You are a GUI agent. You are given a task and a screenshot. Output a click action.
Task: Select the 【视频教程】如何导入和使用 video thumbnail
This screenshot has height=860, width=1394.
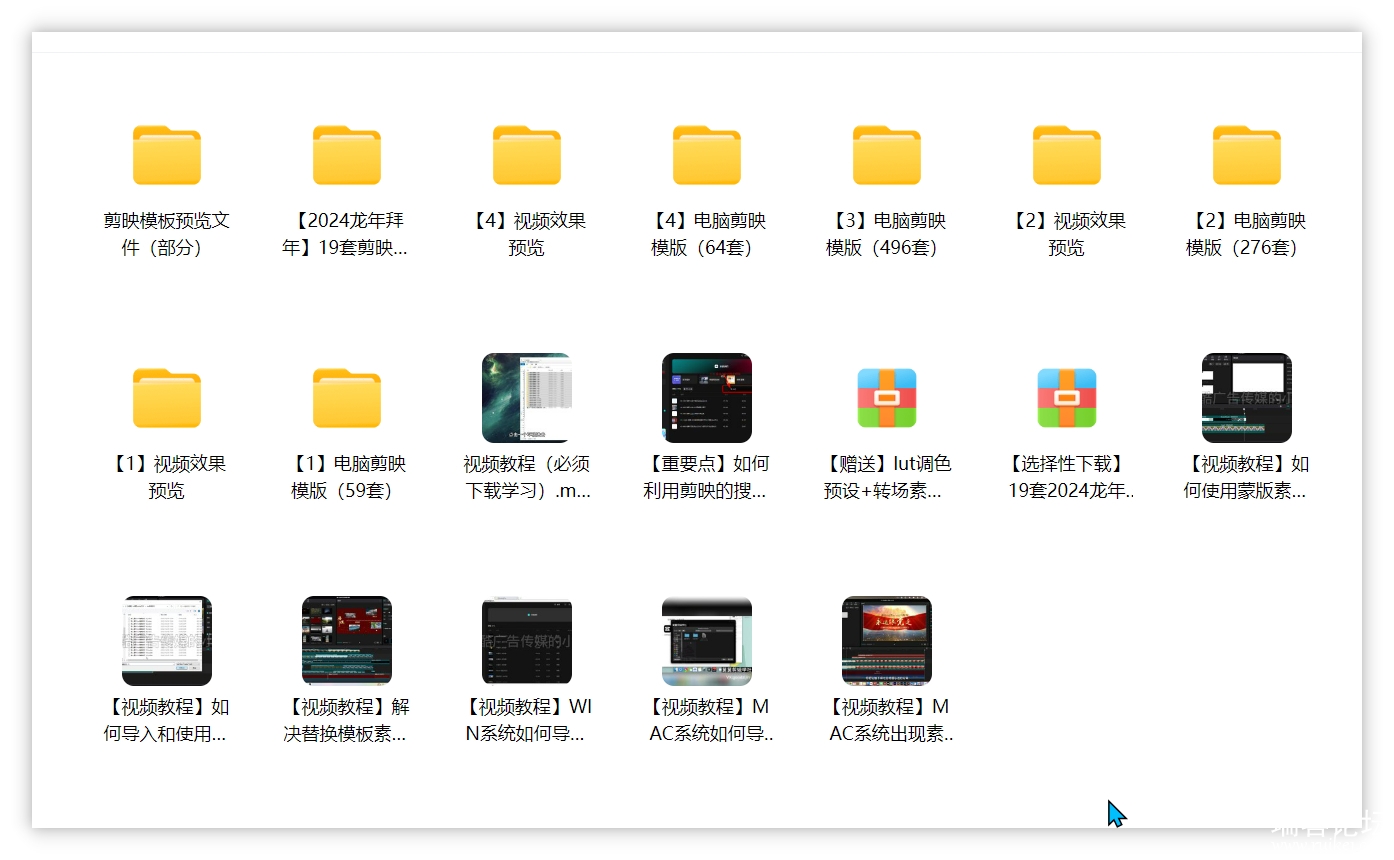tap(167, 641)
